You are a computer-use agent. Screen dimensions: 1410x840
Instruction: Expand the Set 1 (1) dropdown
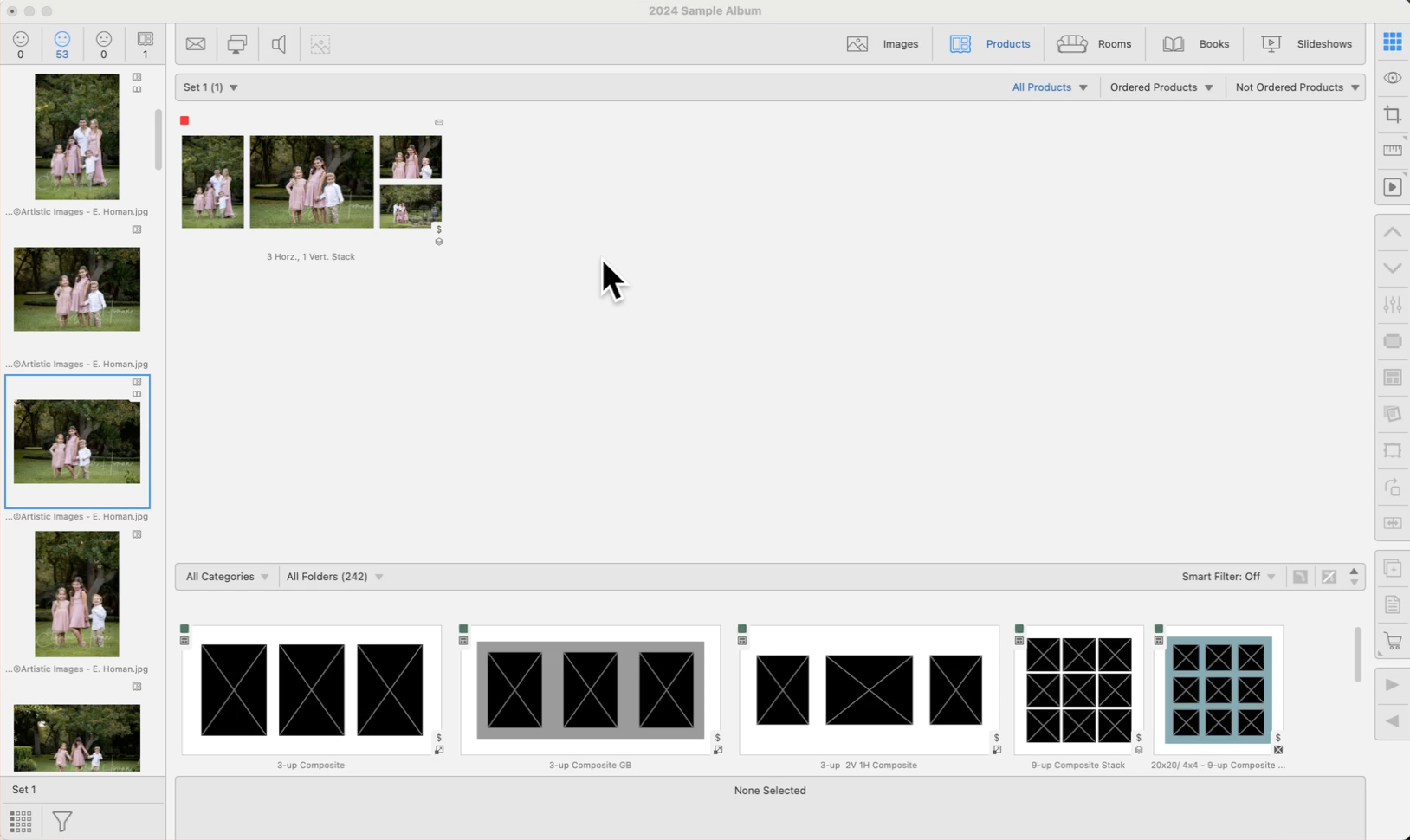coord(210,87)
